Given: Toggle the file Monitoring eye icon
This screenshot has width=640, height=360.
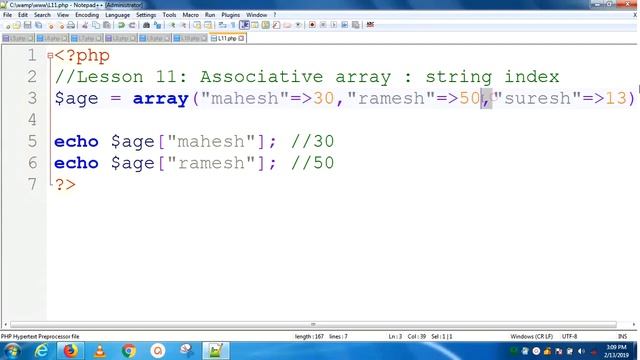Looking at the screenshot, I should point(298,25).
